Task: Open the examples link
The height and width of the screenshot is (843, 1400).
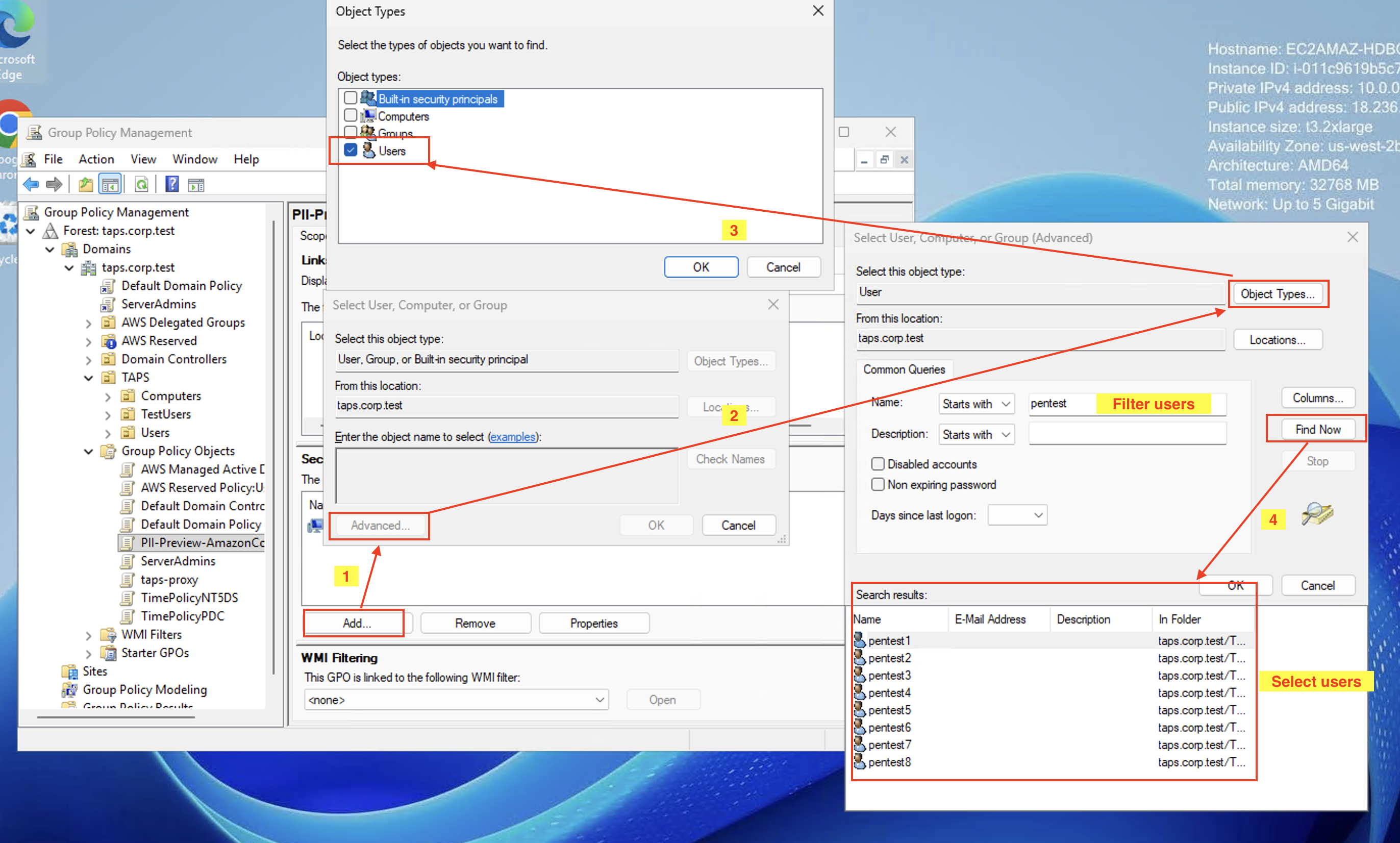Action: [513, 437]
